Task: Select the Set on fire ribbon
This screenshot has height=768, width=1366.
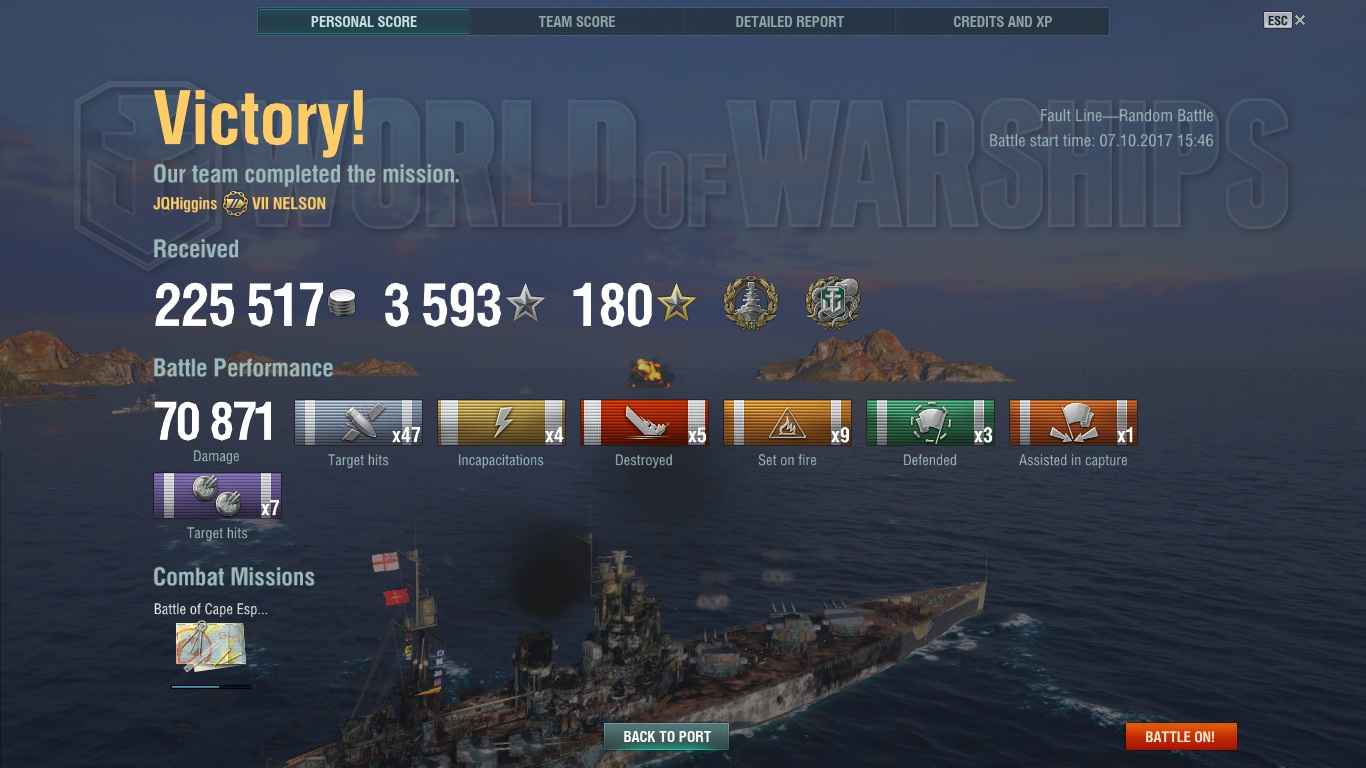Action: click(787, 423)
